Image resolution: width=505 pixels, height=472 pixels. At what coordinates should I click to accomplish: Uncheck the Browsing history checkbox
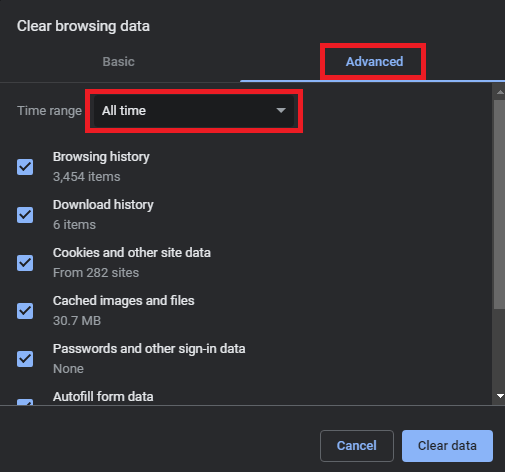tap(25, 167)
